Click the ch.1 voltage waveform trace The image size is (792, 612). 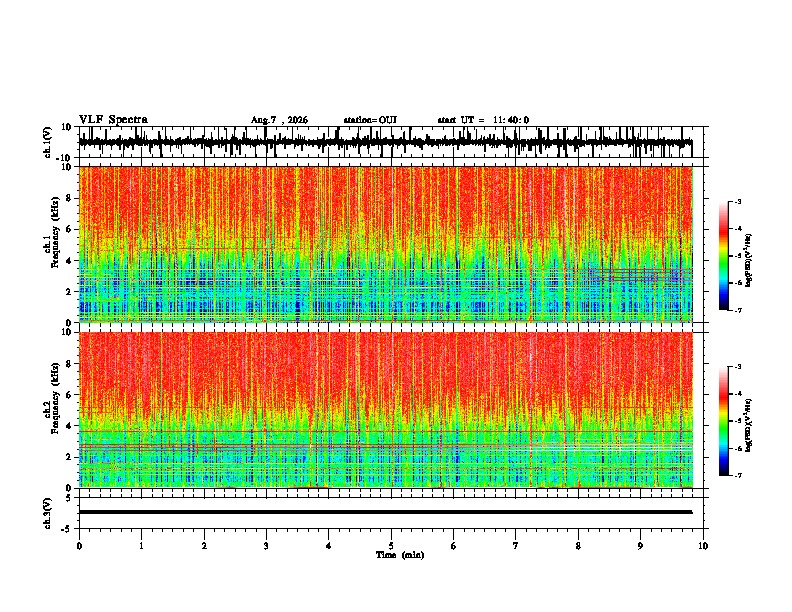pyautogui.click(x=385, y=143)
